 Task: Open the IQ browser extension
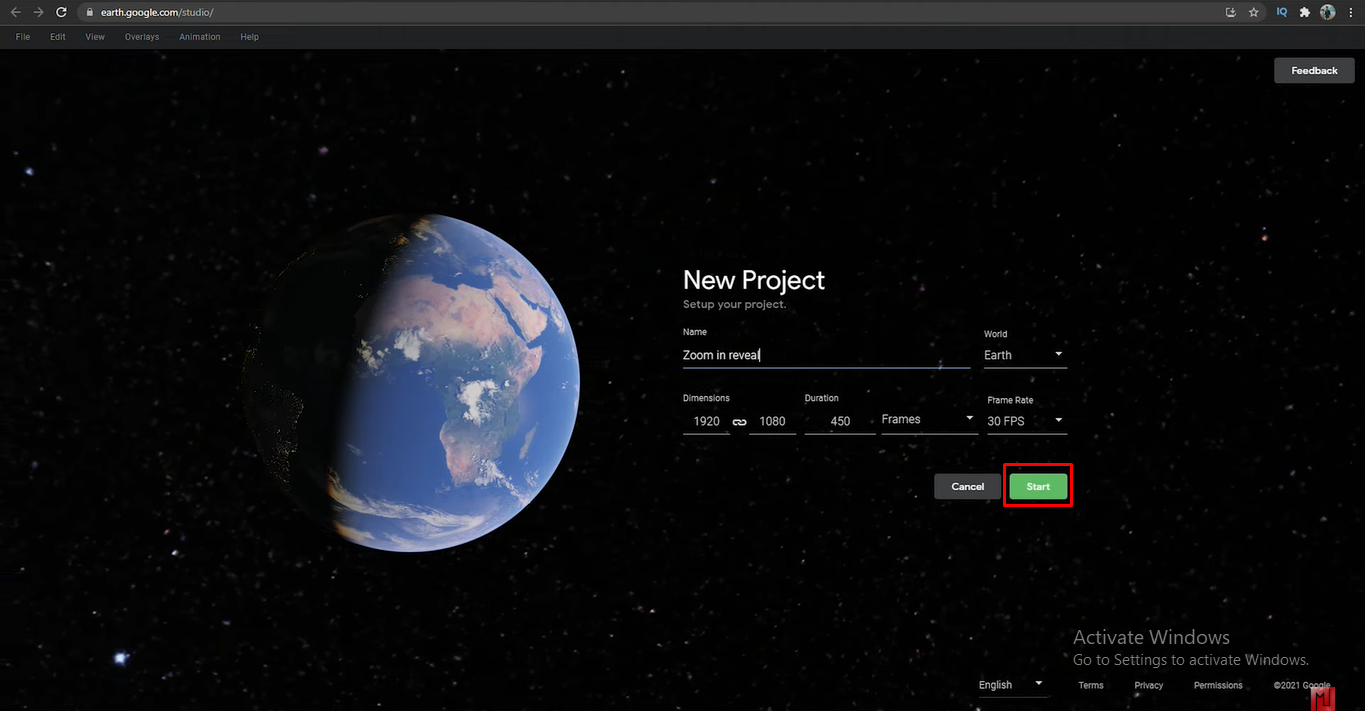coord(1281,12)
